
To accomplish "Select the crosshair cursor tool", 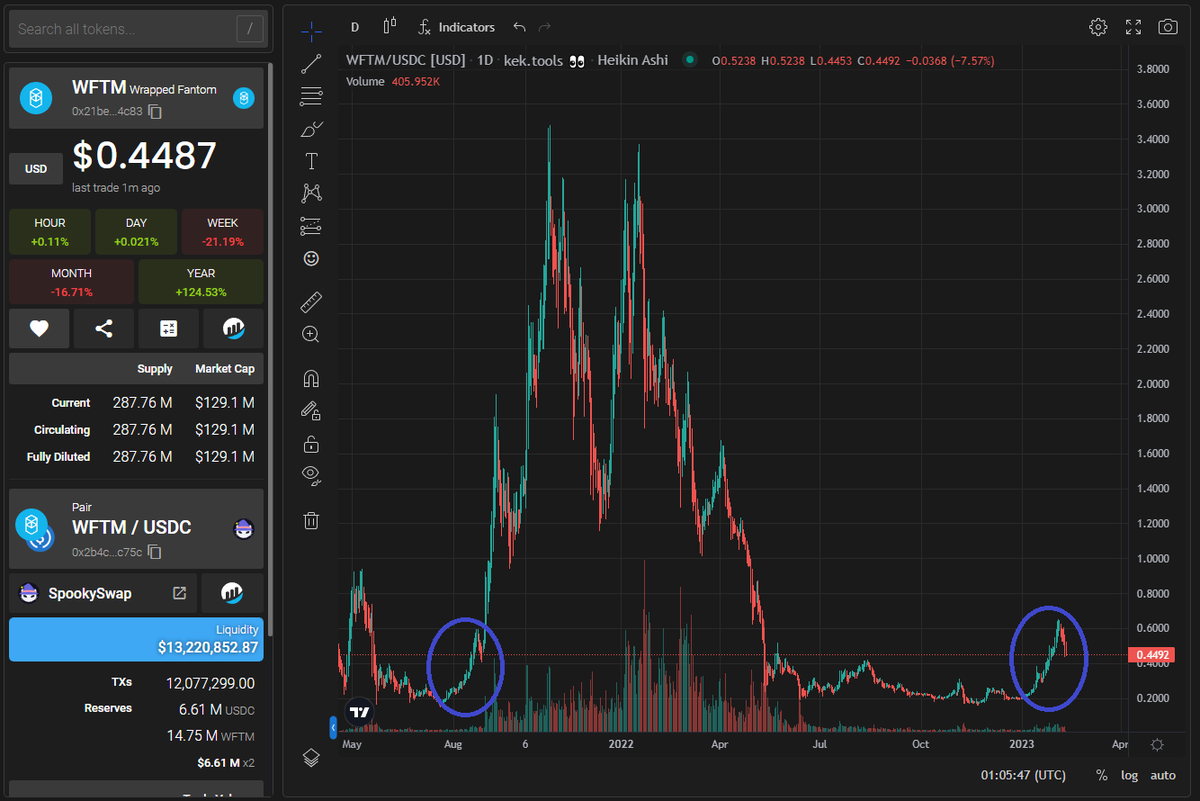I will point(311,30).
